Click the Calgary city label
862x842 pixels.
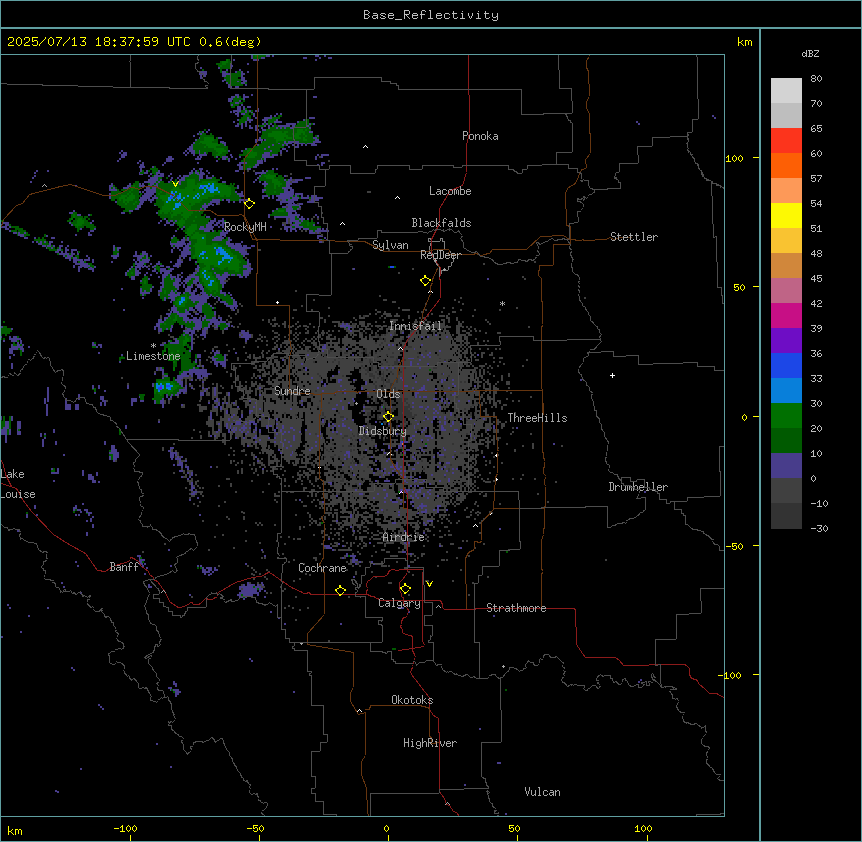coord(399,603)
